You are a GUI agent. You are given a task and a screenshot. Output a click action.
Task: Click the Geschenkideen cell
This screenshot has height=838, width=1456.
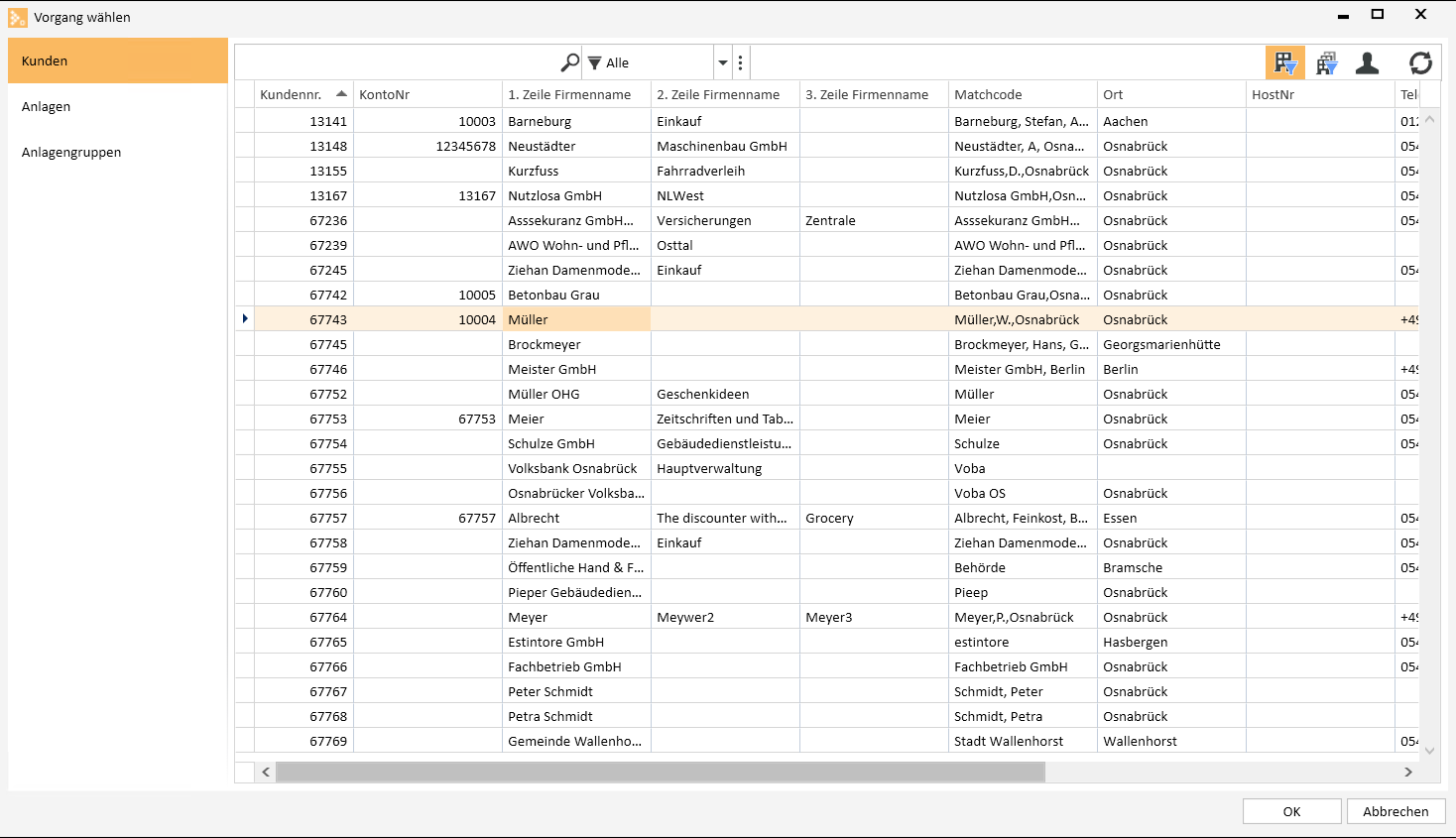tap(725, 394)
